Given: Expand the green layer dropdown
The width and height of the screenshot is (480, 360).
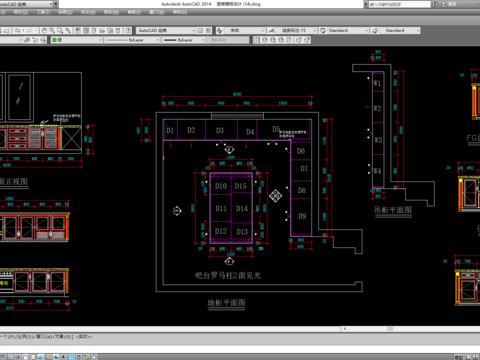Looking at the screenshot, I should click(77, 40).
